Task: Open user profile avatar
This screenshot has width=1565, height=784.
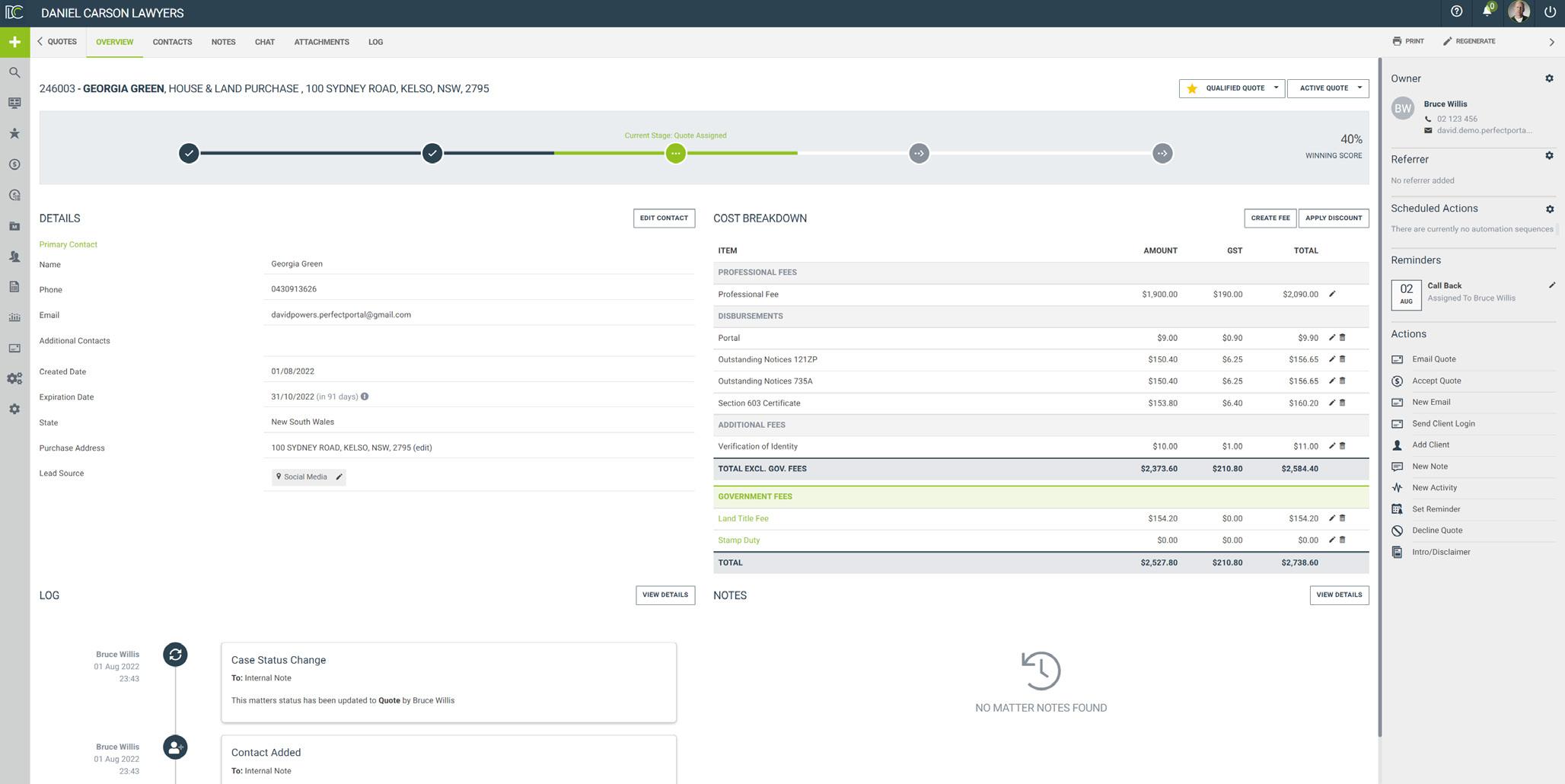Action: pos(1519,11)
